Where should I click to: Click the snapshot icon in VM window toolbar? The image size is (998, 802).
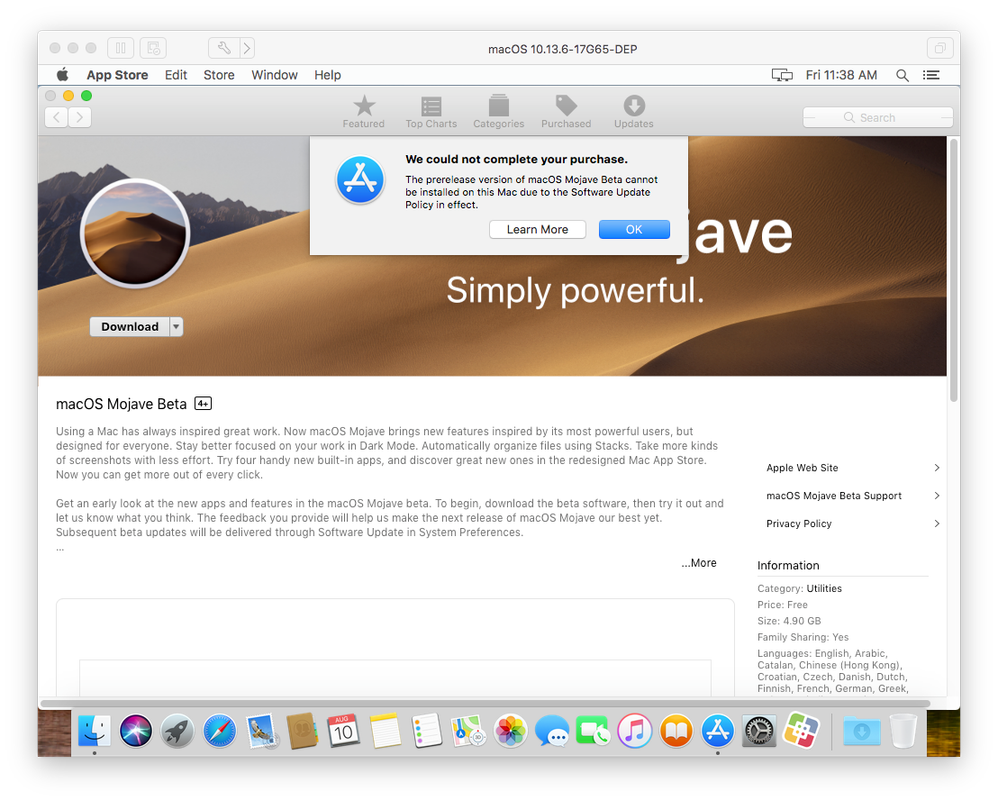tap(153, 48)
